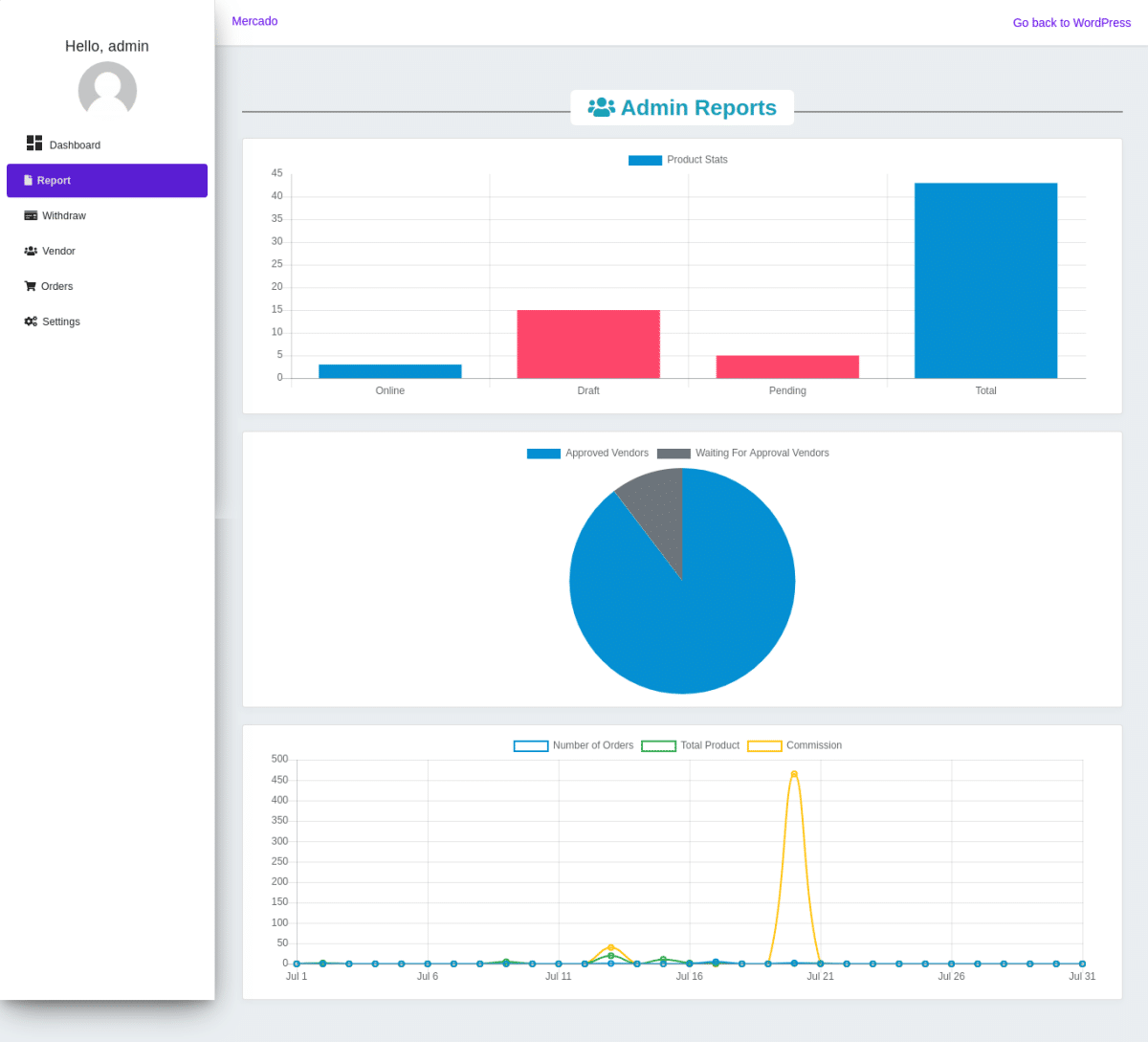Open the Vendor menu item
Viewport: 1148px width, 1042px height.
[x=58, y=251]
